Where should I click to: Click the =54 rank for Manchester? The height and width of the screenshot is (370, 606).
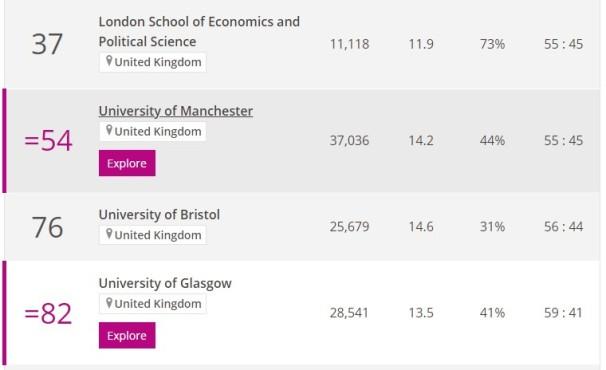pos(48,140)
